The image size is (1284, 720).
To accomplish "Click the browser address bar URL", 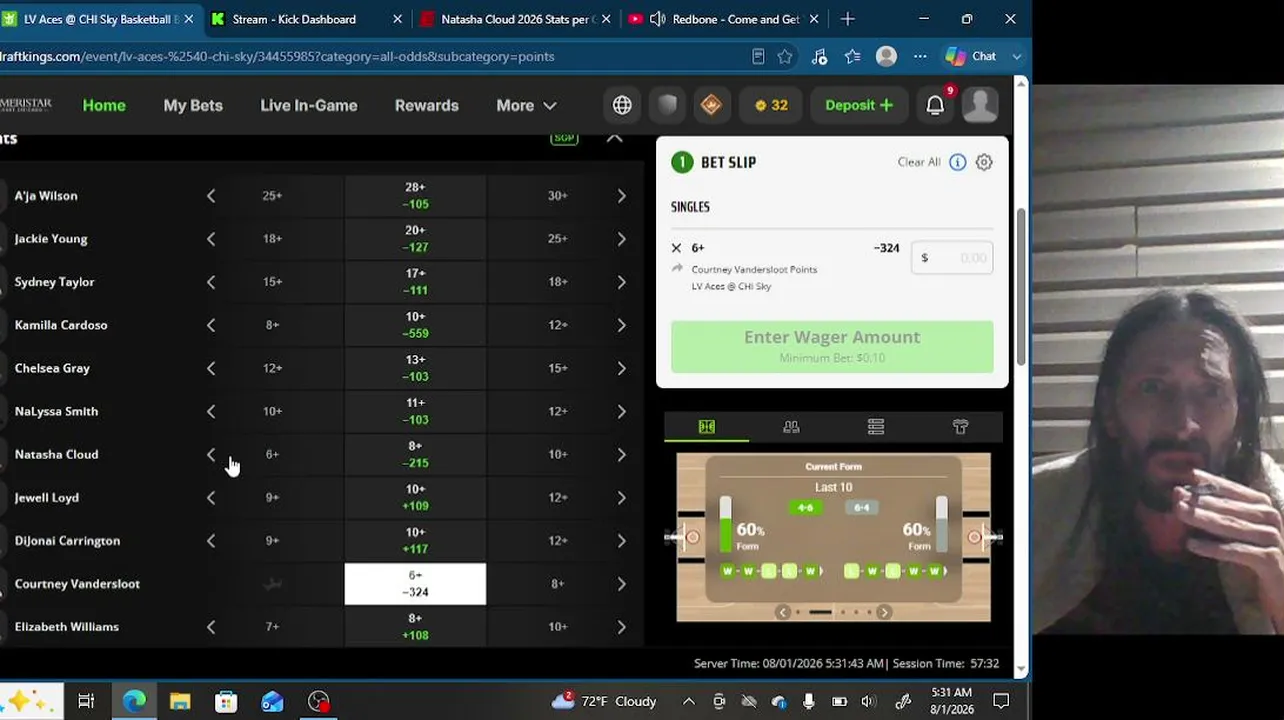I will coord(277,56).
